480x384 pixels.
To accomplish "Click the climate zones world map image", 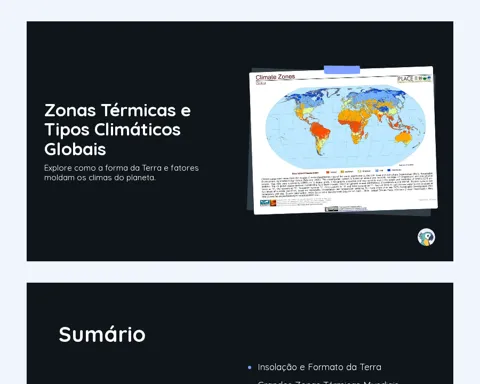I will pyautogui.click(x=343, y=140).
